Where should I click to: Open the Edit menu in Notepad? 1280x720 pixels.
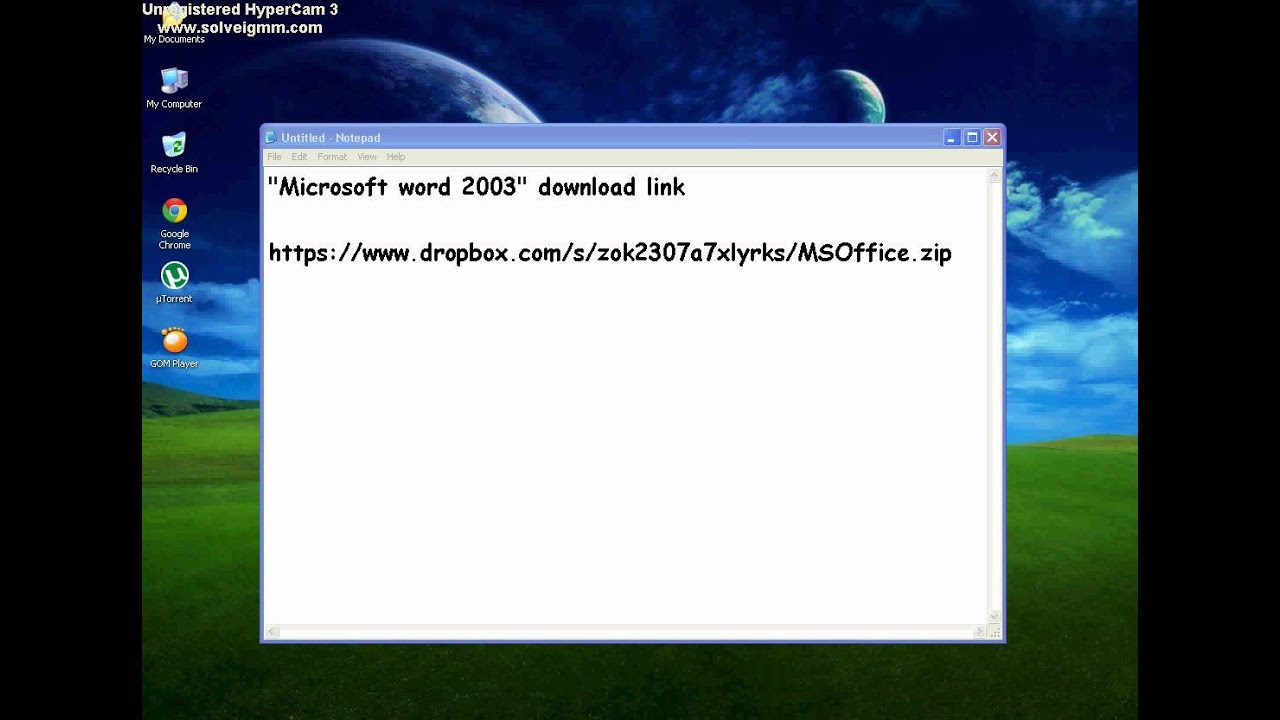tap(299, 157)
